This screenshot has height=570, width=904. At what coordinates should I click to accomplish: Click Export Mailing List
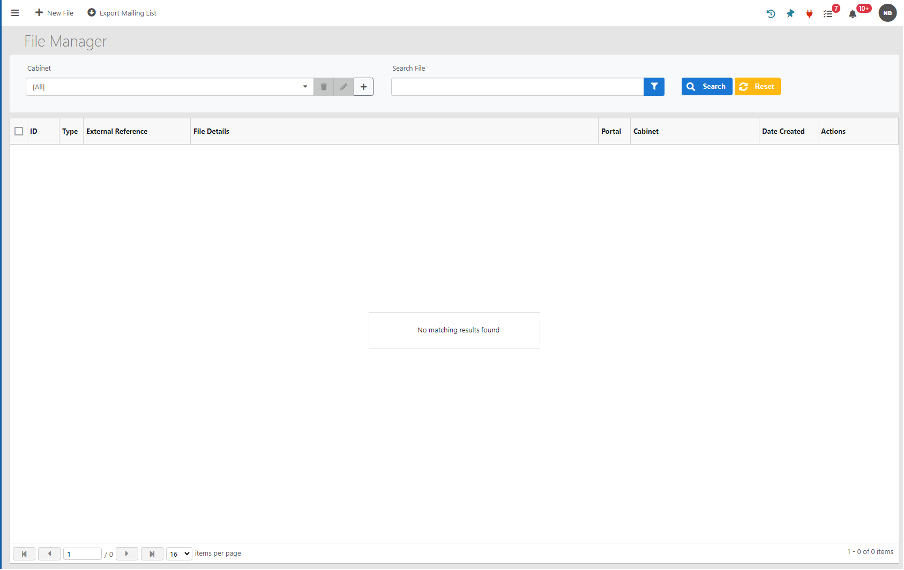(122, 13)
